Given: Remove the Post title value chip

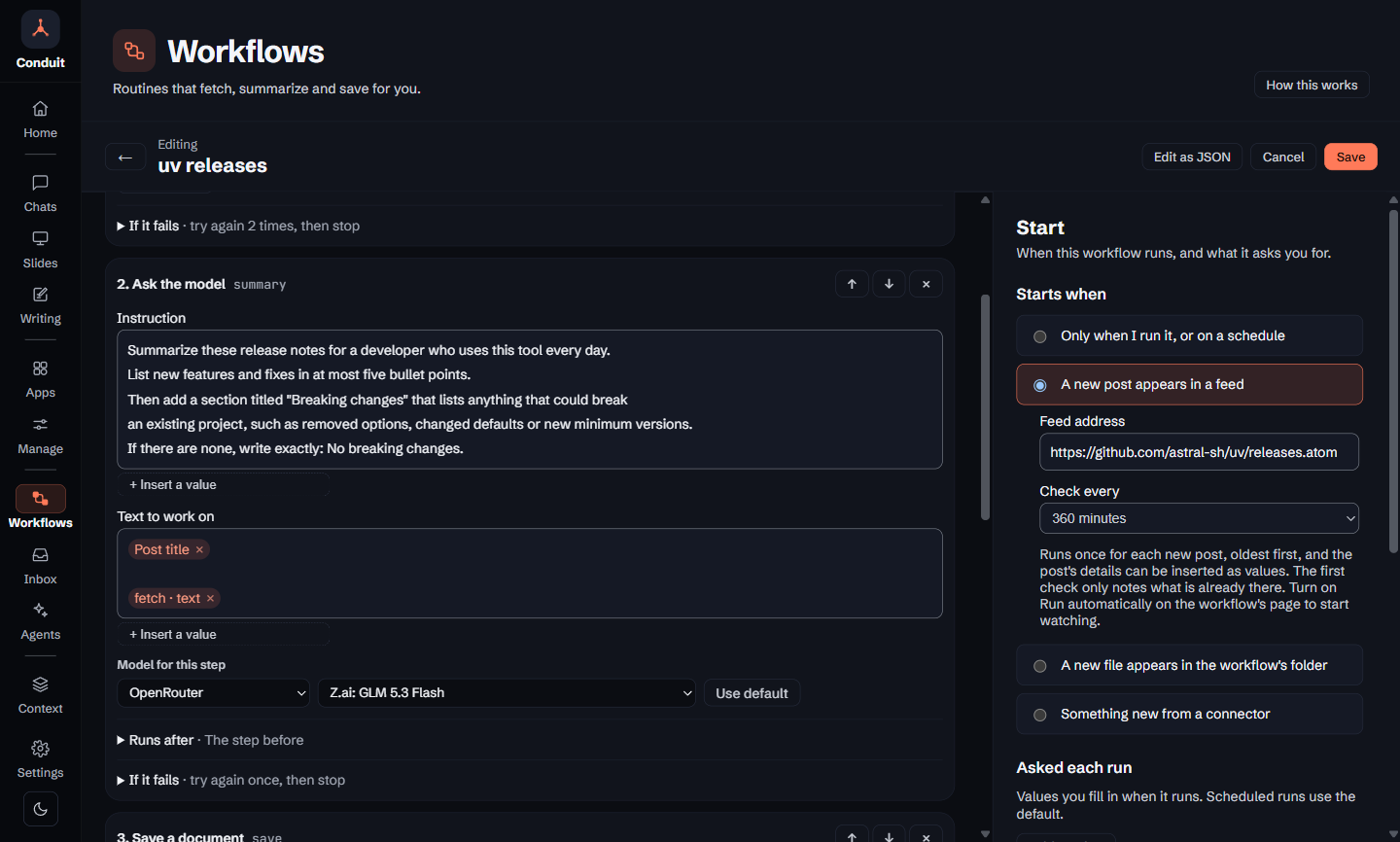Looking at the screenshot, I should tap(199, 550).
